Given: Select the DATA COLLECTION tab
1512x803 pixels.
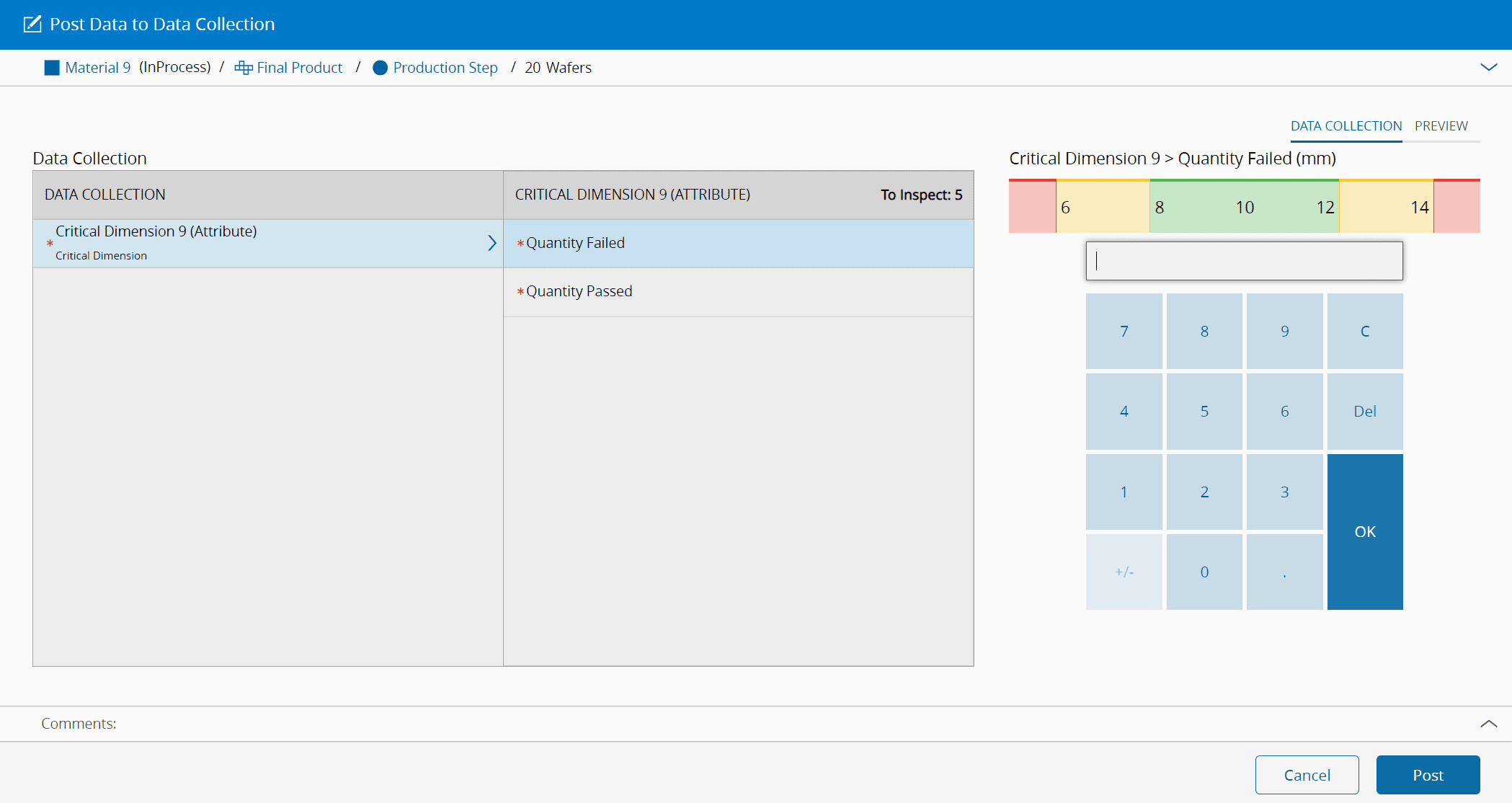Looking at the screenshot, I should [x=1346, y=126].
